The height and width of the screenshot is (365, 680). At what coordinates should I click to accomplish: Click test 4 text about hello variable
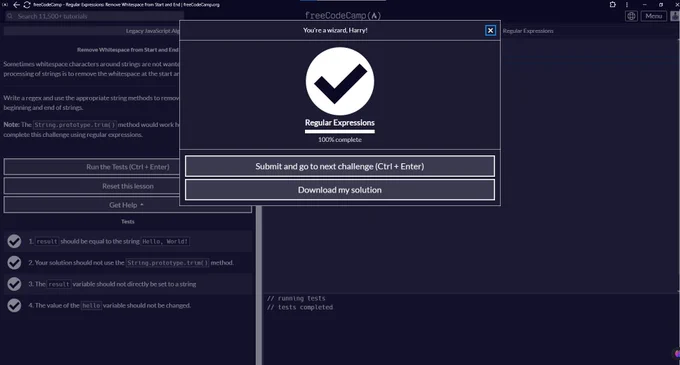[109, 305]
